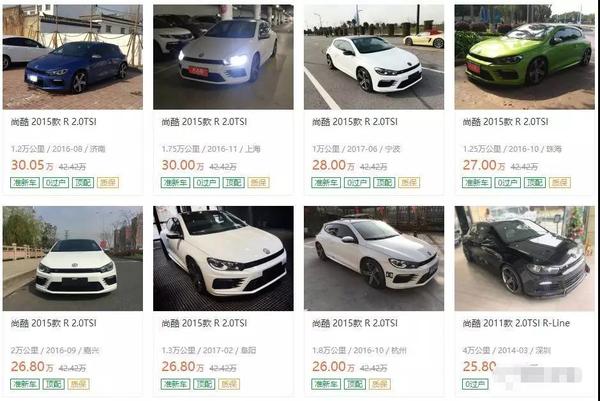The image size is (600, 401).
Task: Open white Scirocco photo at 28.00万 listing
Action: tap(374, 57)
